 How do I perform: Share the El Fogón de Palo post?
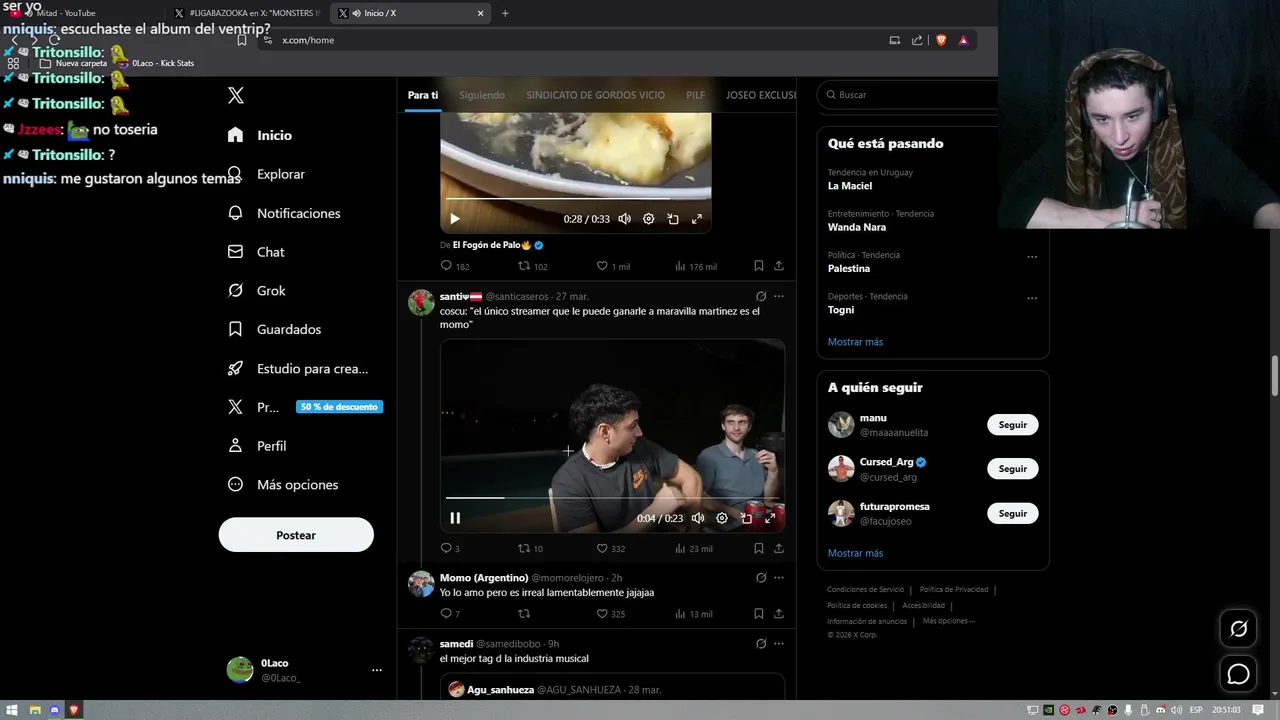pyautogui.click(x=779, y=266)
